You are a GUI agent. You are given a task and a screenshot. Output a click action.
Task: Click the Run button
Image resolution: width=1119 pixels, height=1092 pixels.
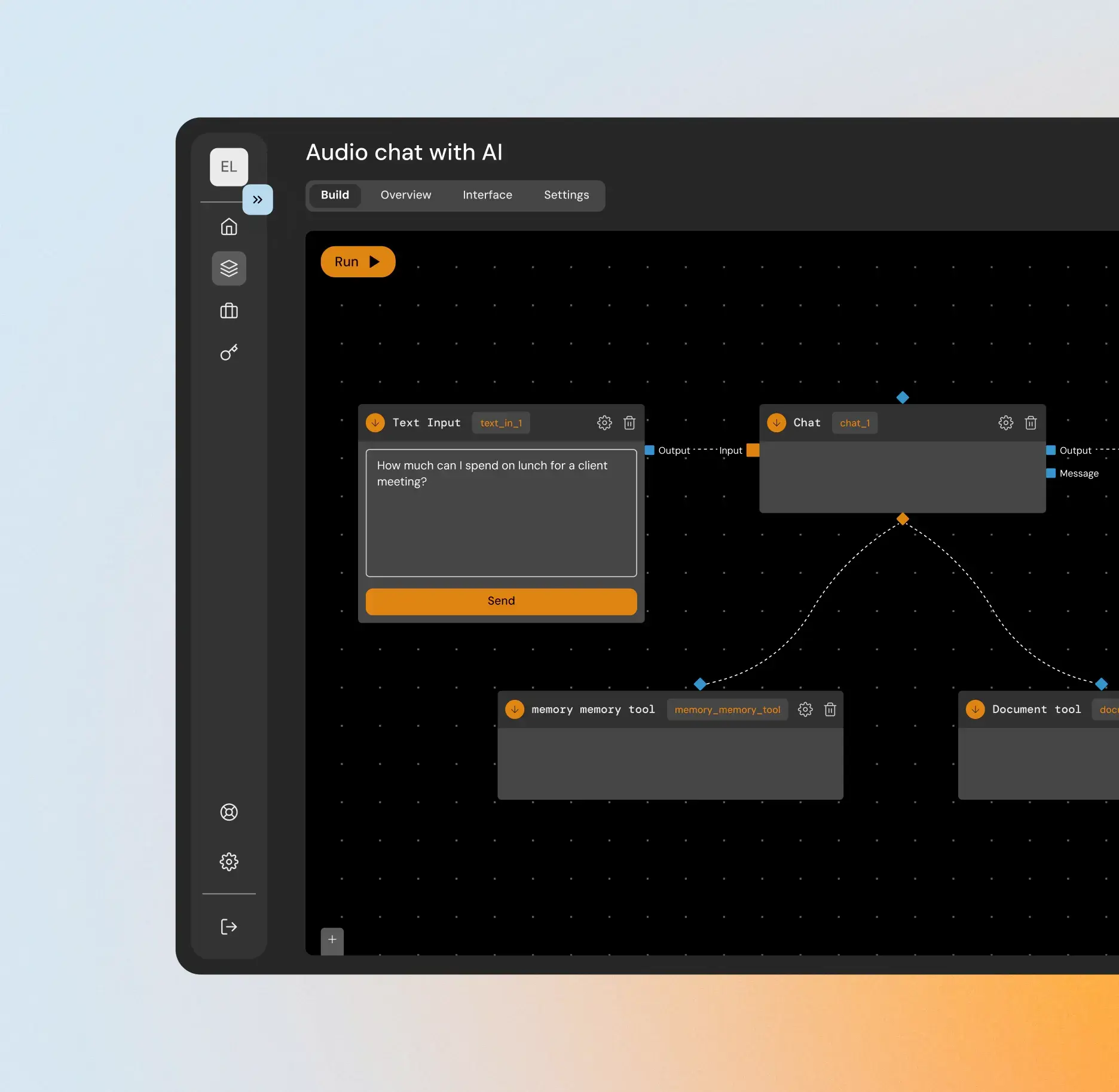(358, 262)
